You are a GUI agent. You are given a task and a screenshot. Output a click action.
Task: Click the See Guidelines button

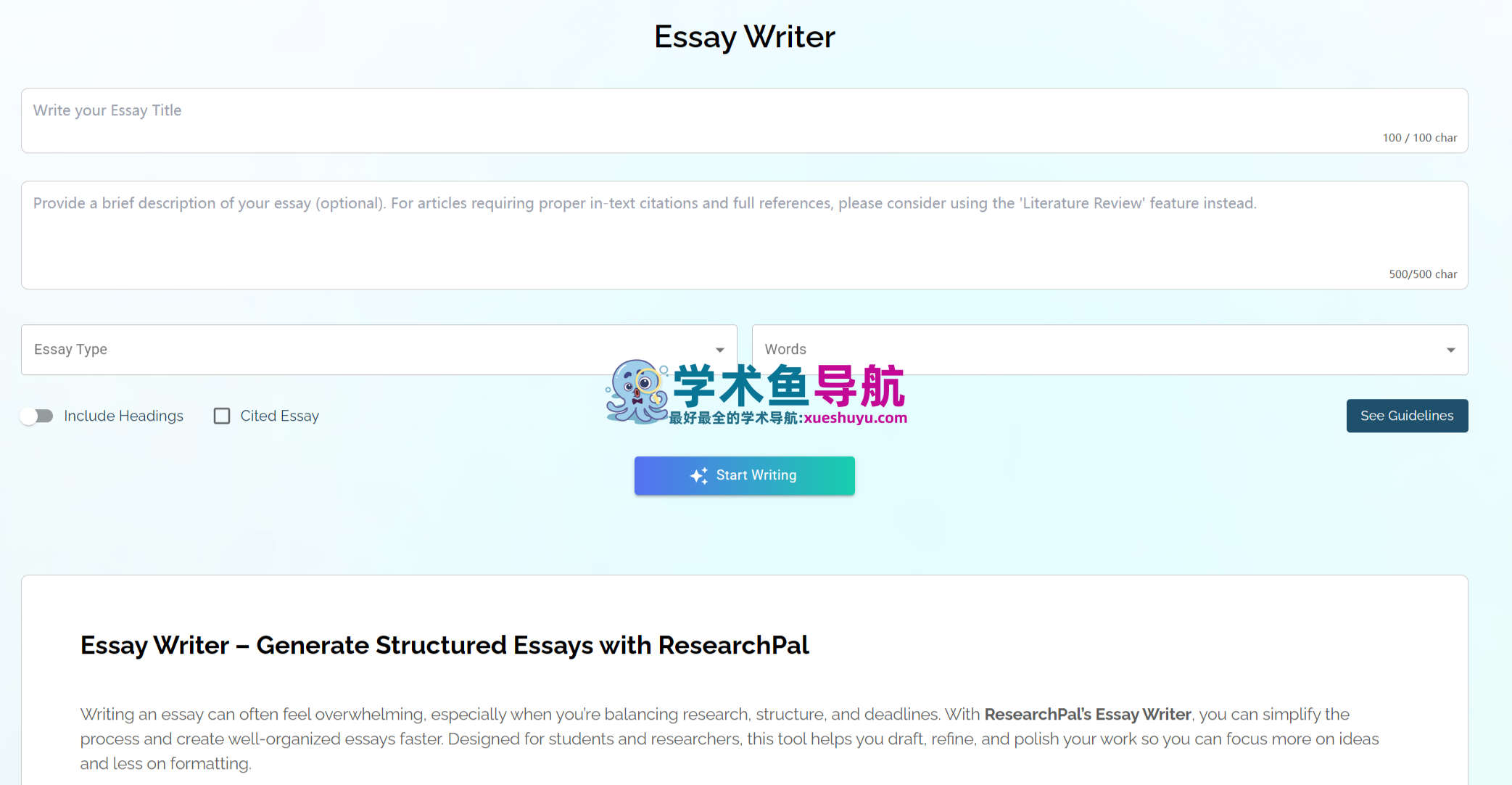click(x=1407, y=416)
